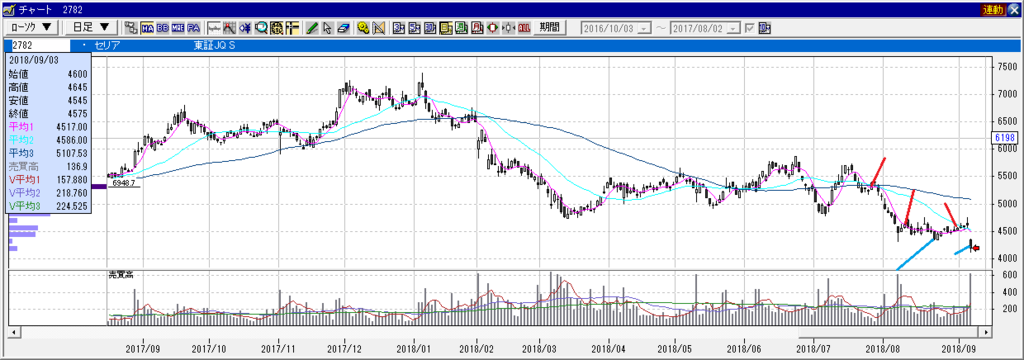The width and height of the screenshot is (1024, 360).
Task: Select the eraser tool
Action: [344, 27]
